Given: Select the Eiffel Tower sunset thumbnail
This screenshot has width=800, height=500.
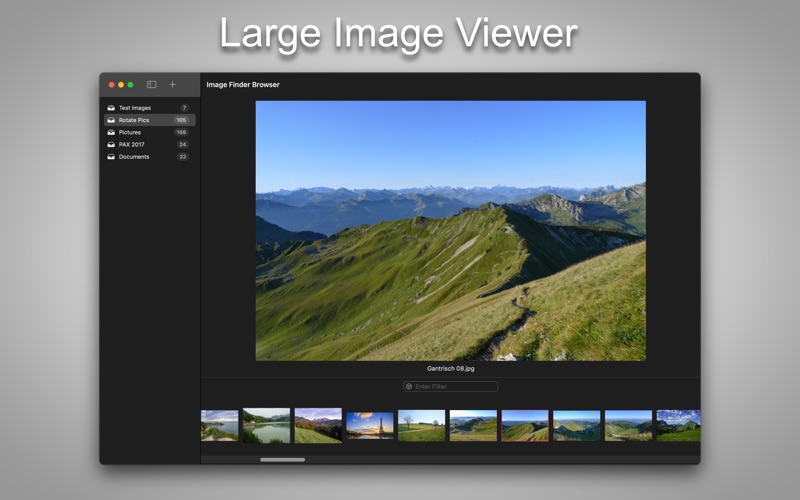Looking at the screenshot, I should 370,426.
